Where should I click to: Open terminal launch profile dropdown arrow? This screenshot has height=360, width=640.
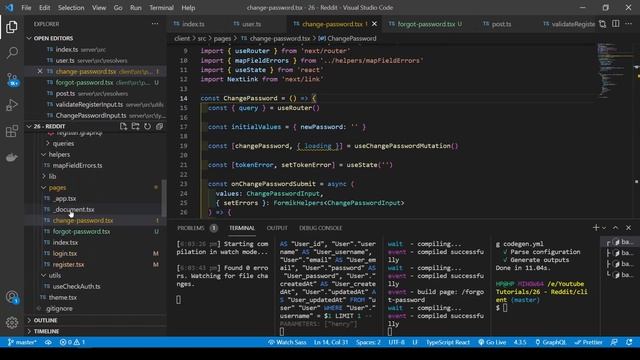[x=604, y=228]
